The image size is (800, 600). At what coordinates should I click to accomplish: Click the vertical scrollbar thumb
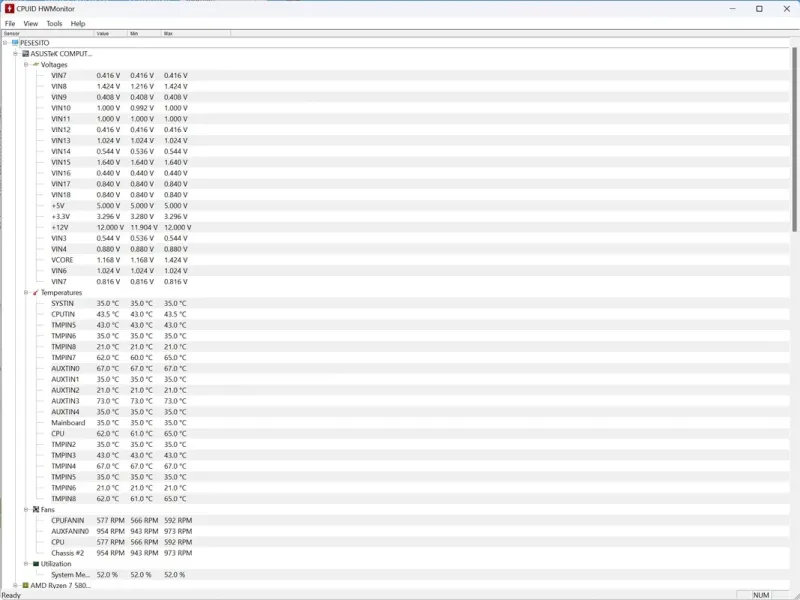(794, 139)
